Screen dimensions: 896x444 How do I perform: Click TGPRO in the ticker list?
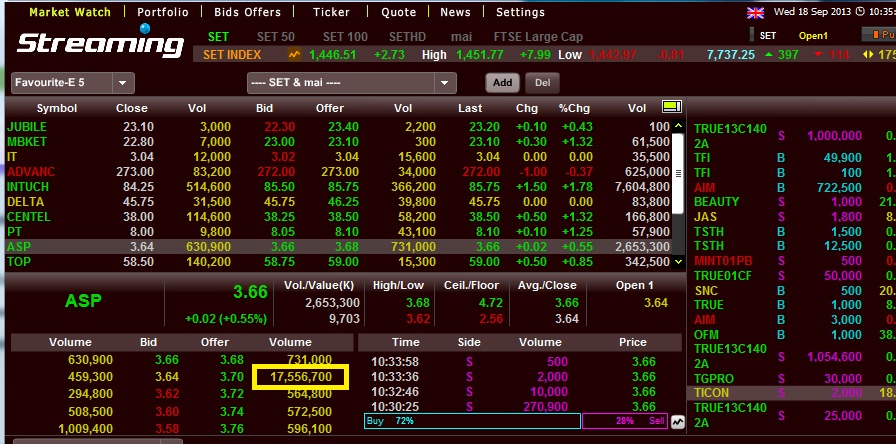tap(714, 378)
